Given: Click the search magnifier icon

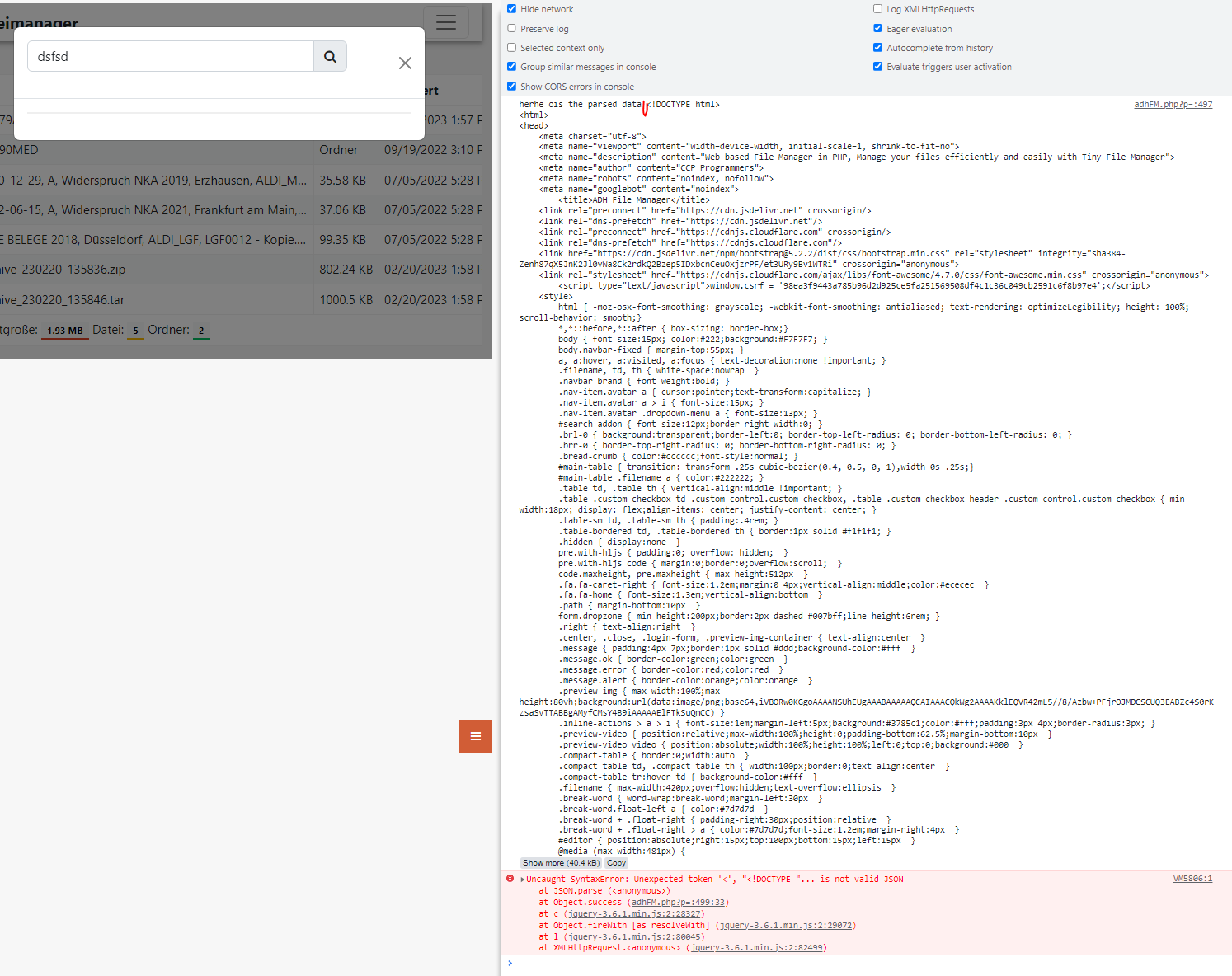Looking at the screenshot, I should 330,56.
